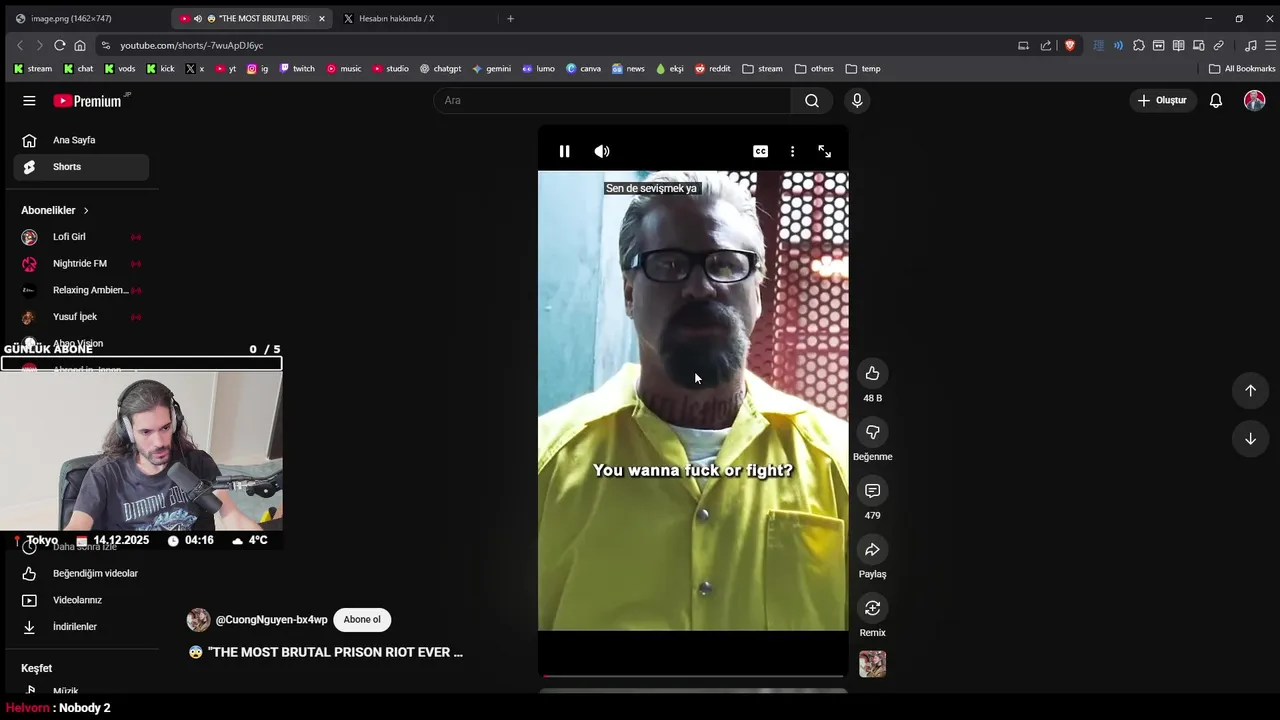
Task: Switch to image.png browser tab
Action: 85,18
